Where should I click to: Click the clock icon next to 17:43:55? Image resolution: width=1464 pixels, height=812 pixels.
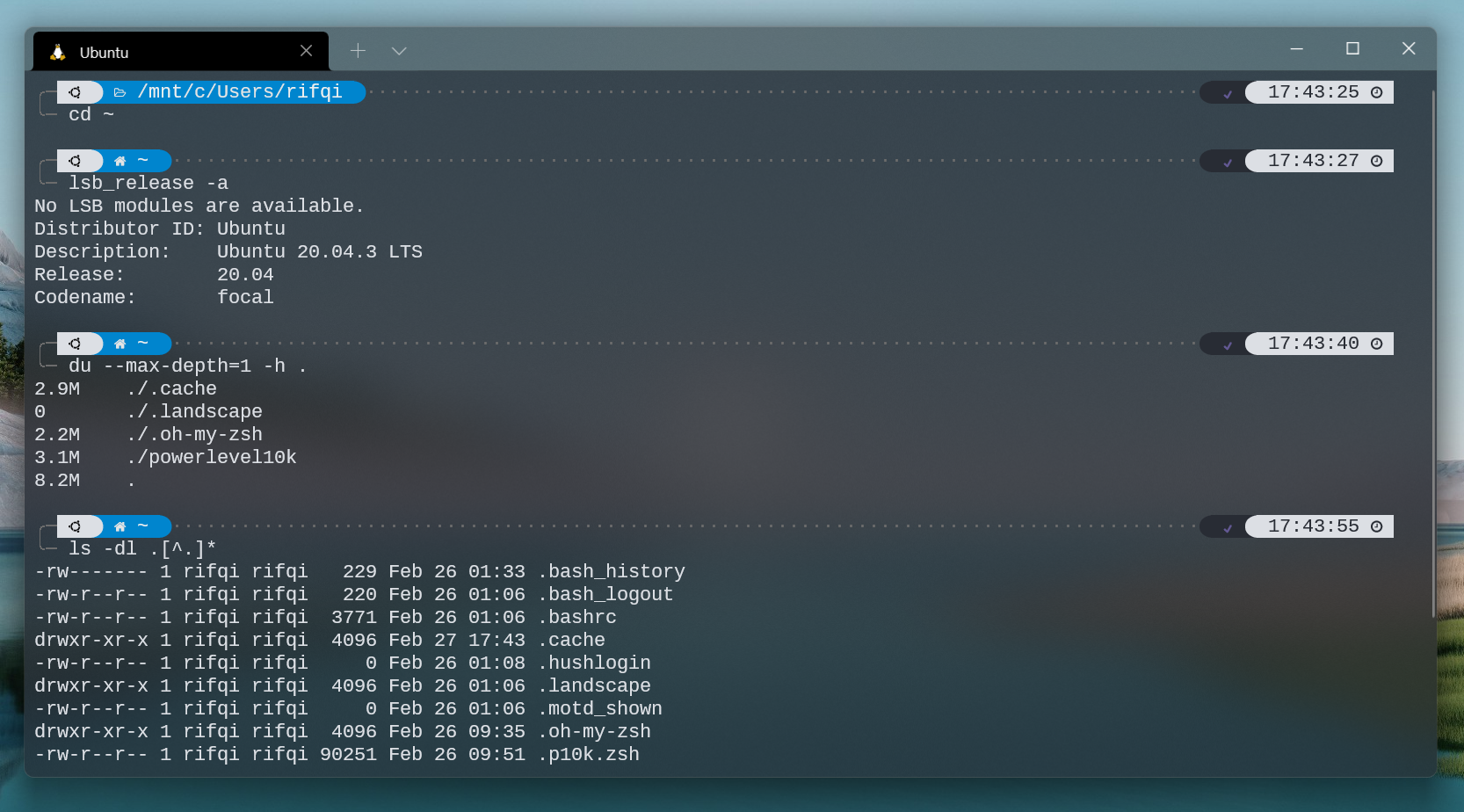tap(1377, 526)
